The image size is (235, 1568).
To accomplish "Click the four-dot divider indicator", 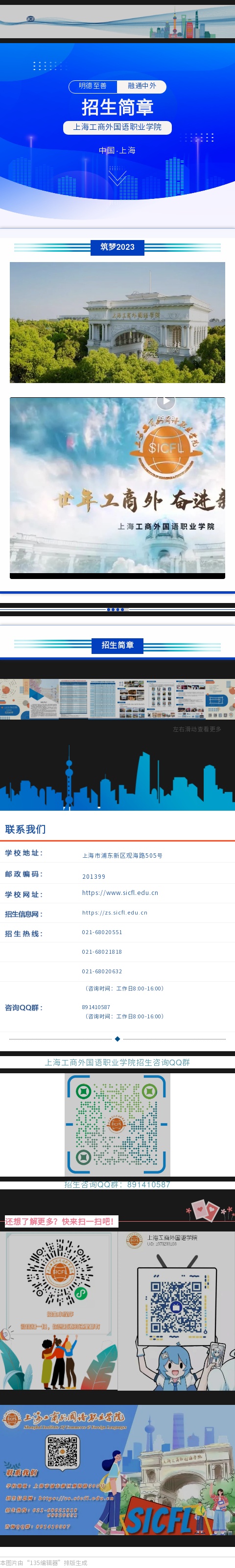I will (x=115, y=609).
